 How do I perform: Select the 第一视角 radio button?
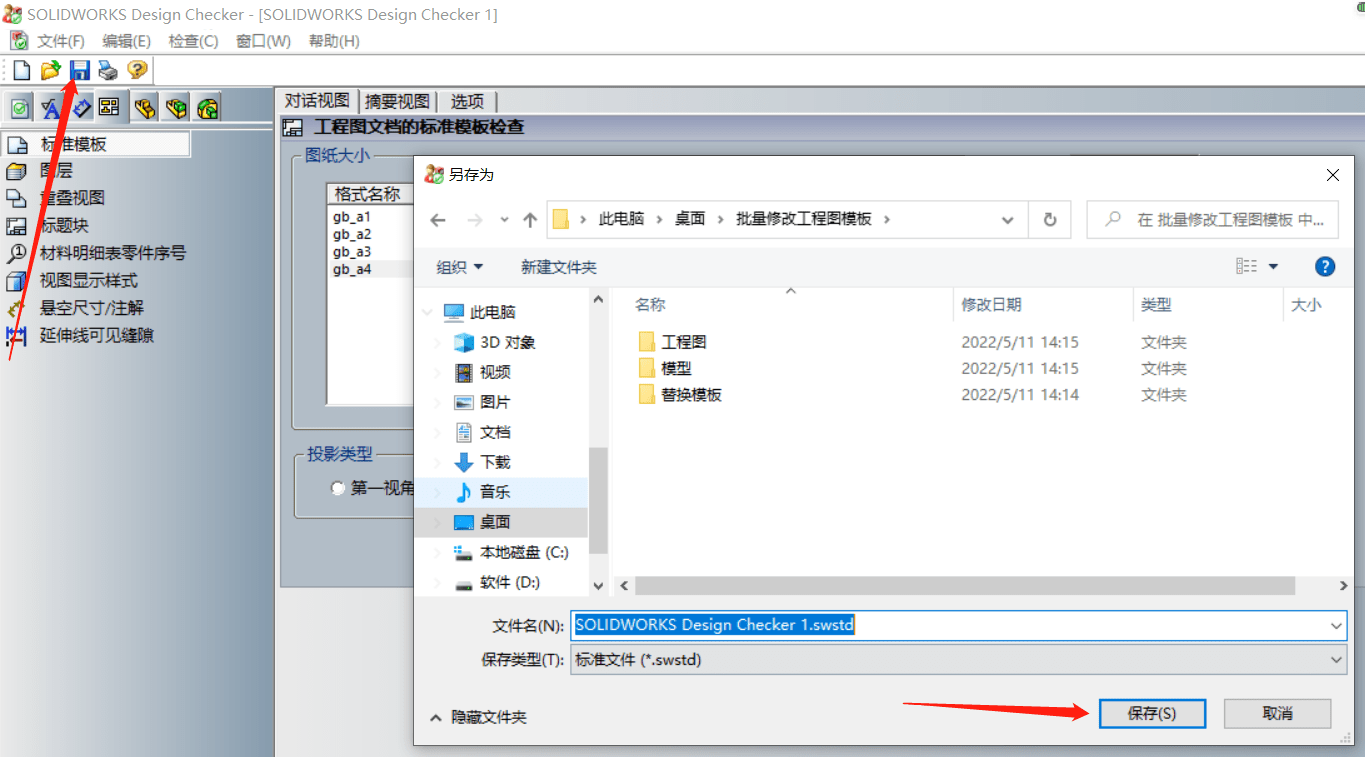tap(338, 488)
